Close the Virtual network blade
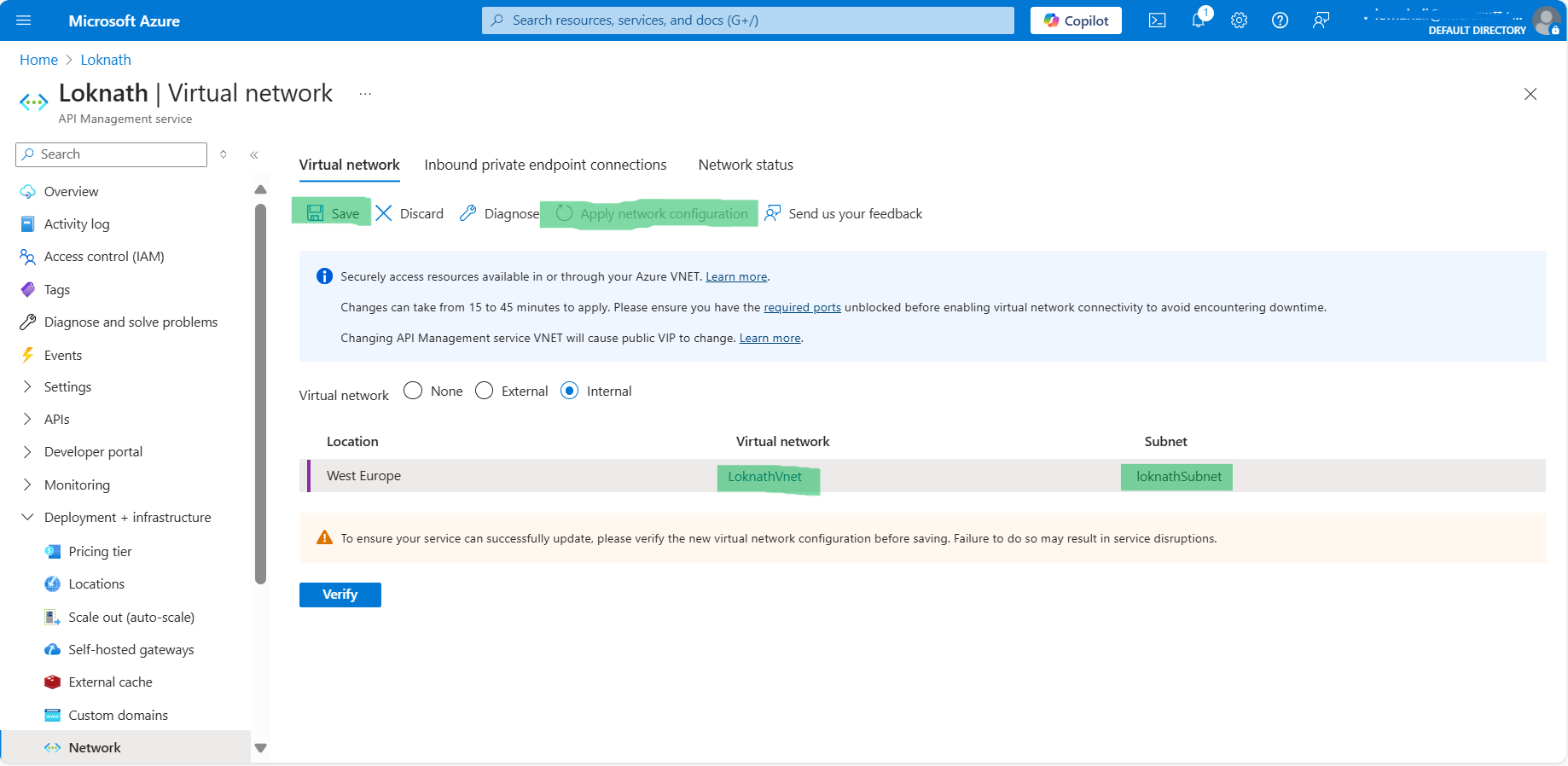Viewport: 1568px width, 766px height. (1530, 94)
